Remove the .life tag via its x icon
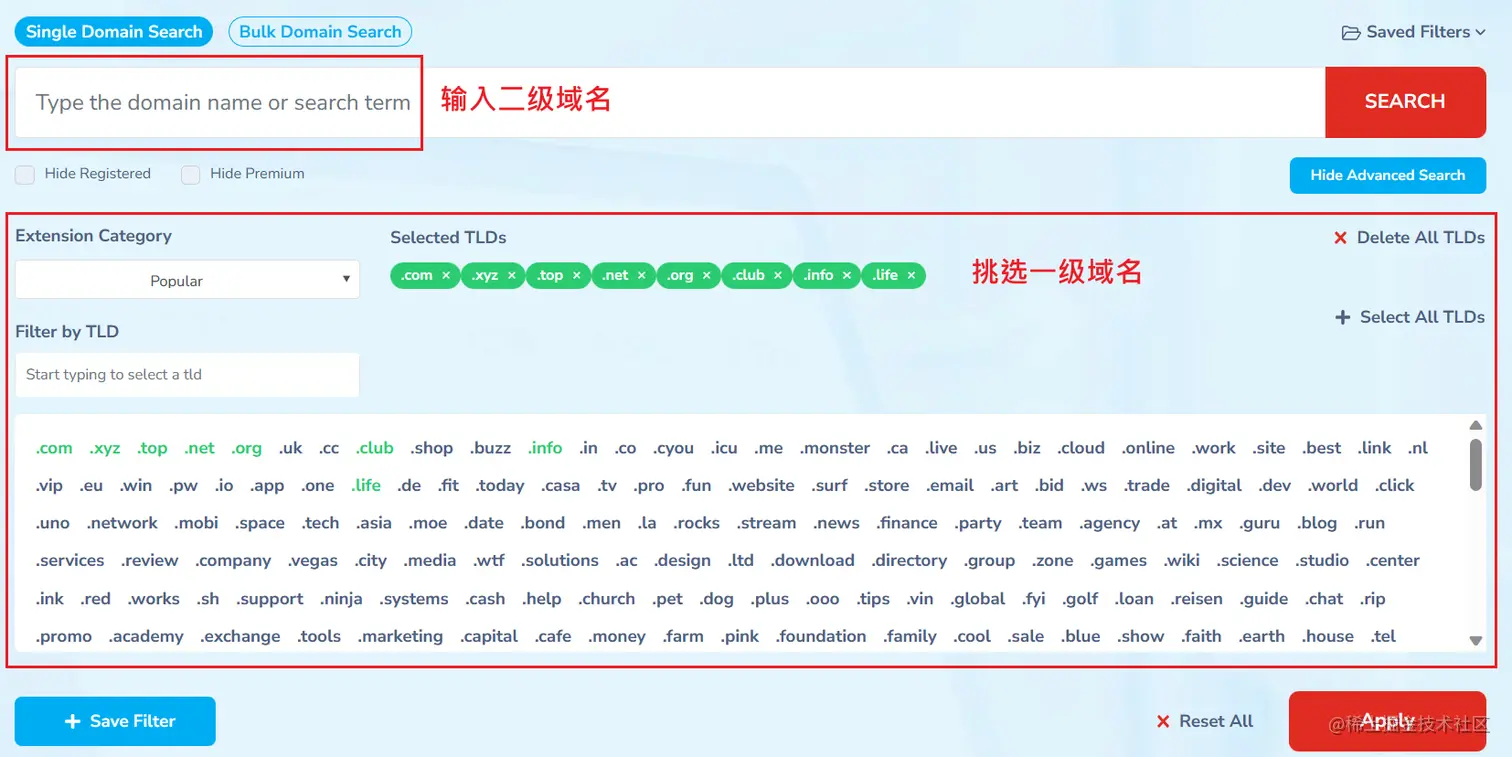The image size is (1512, 757). (x=911, y=275)
